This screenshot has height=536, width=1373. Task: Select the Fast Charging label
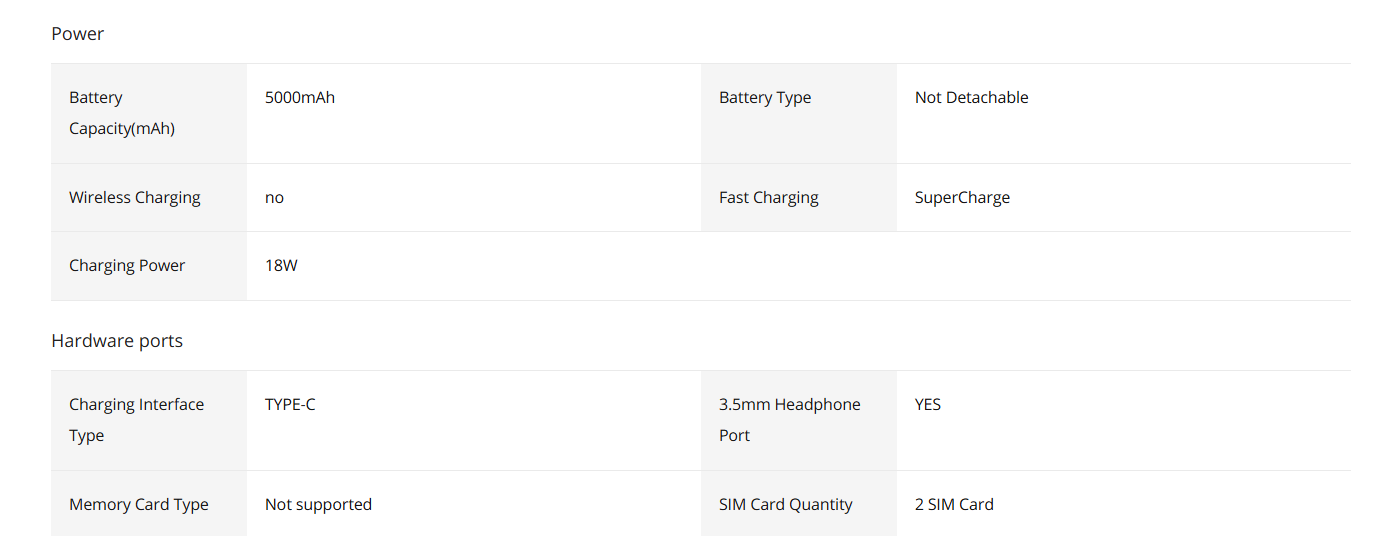pos(769,198)
